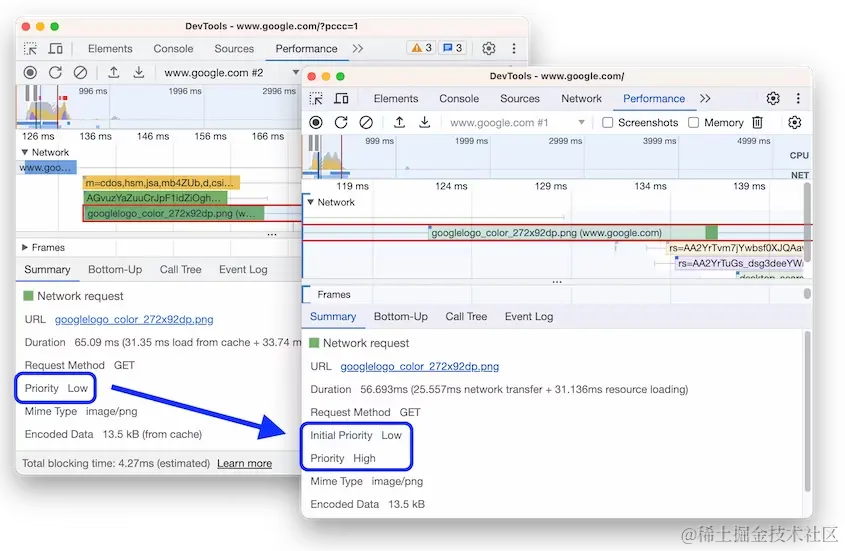Viewport: 845px width, 551px height.
Task: Select Performance tab in front window
Action: click(x=654, y=99)
